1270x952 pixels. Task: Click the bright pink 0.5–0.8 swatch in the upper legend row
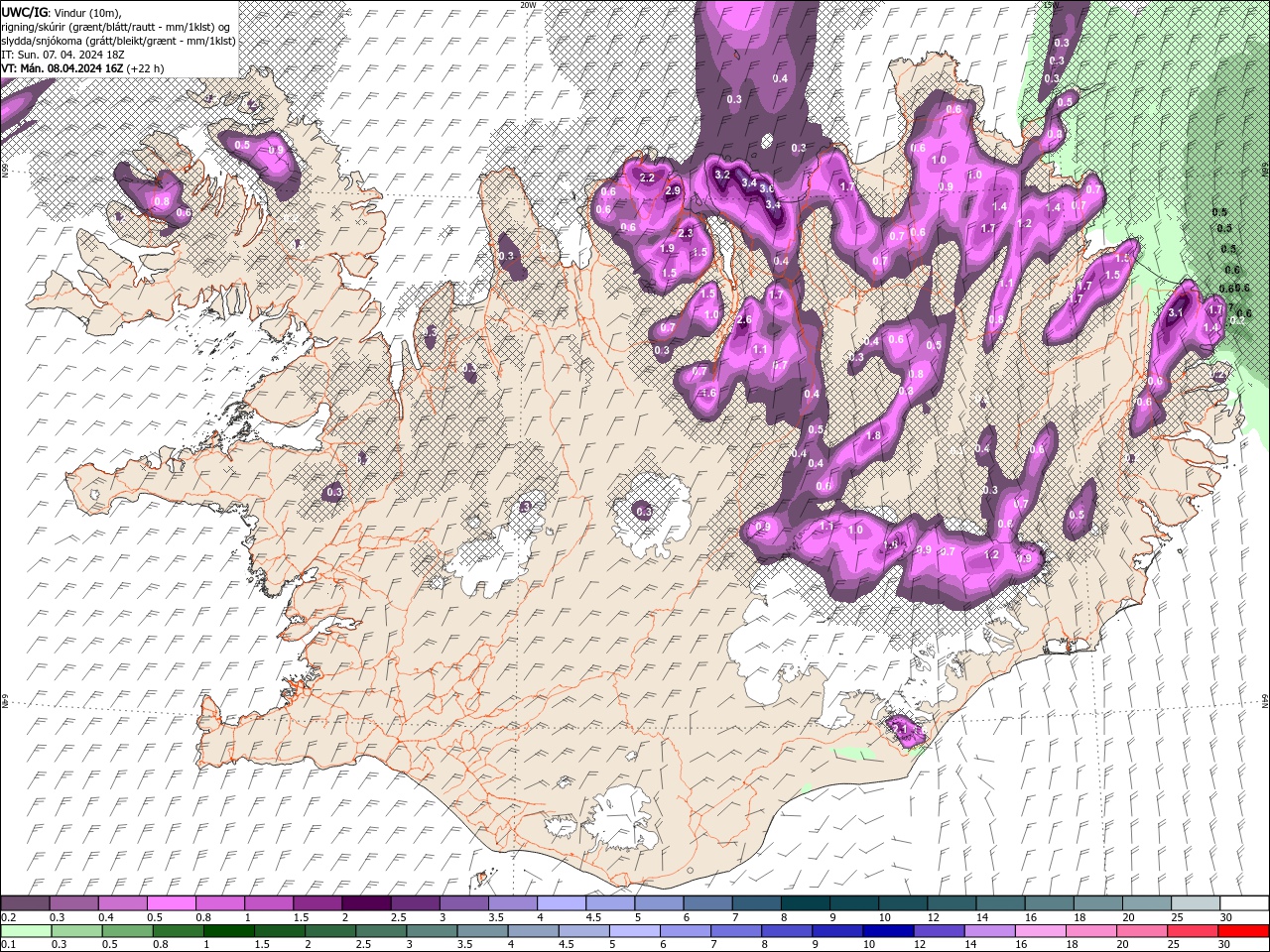click(x=171, y=903)
